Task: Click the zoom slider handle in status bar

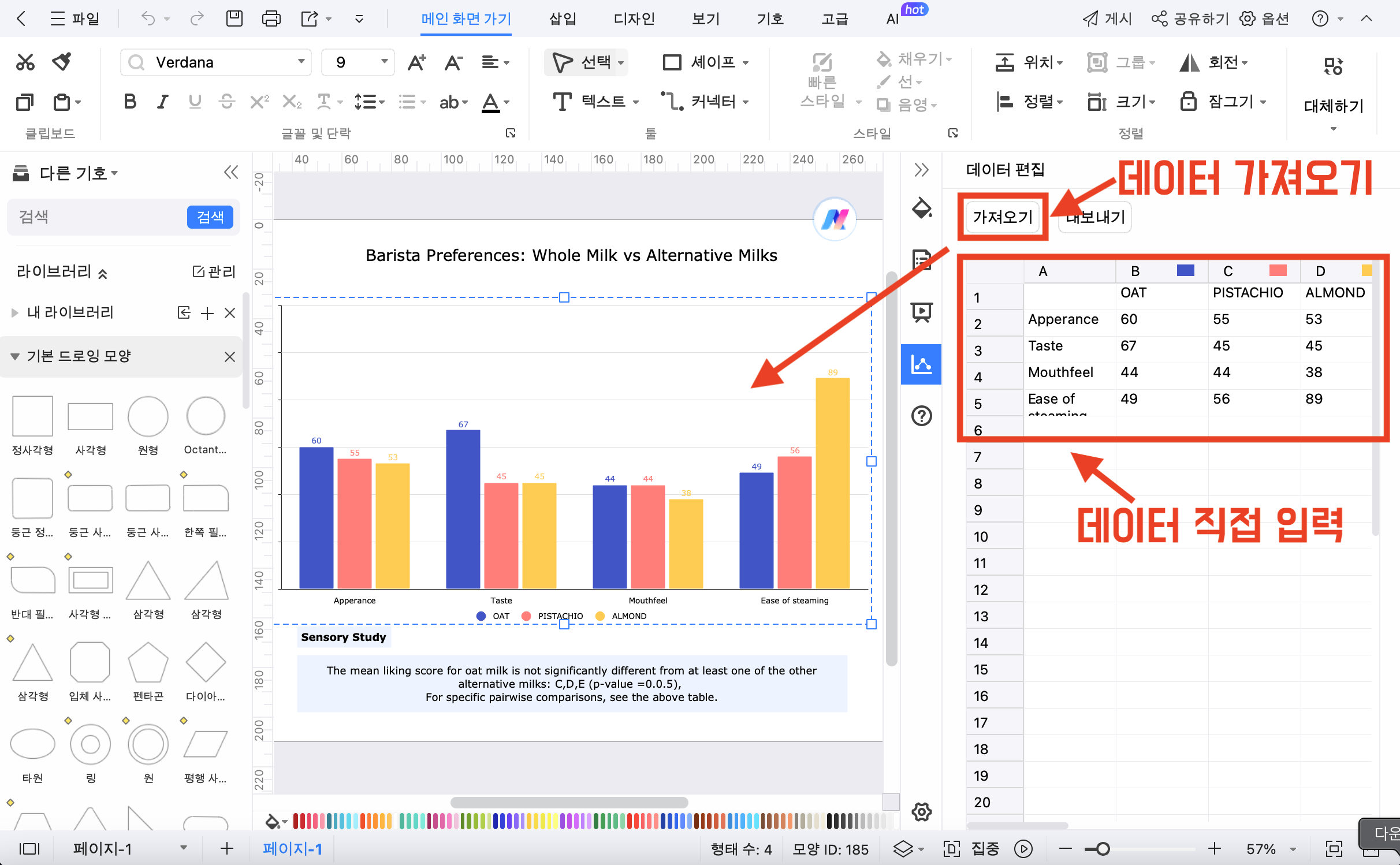Action: pos(1103,848)
